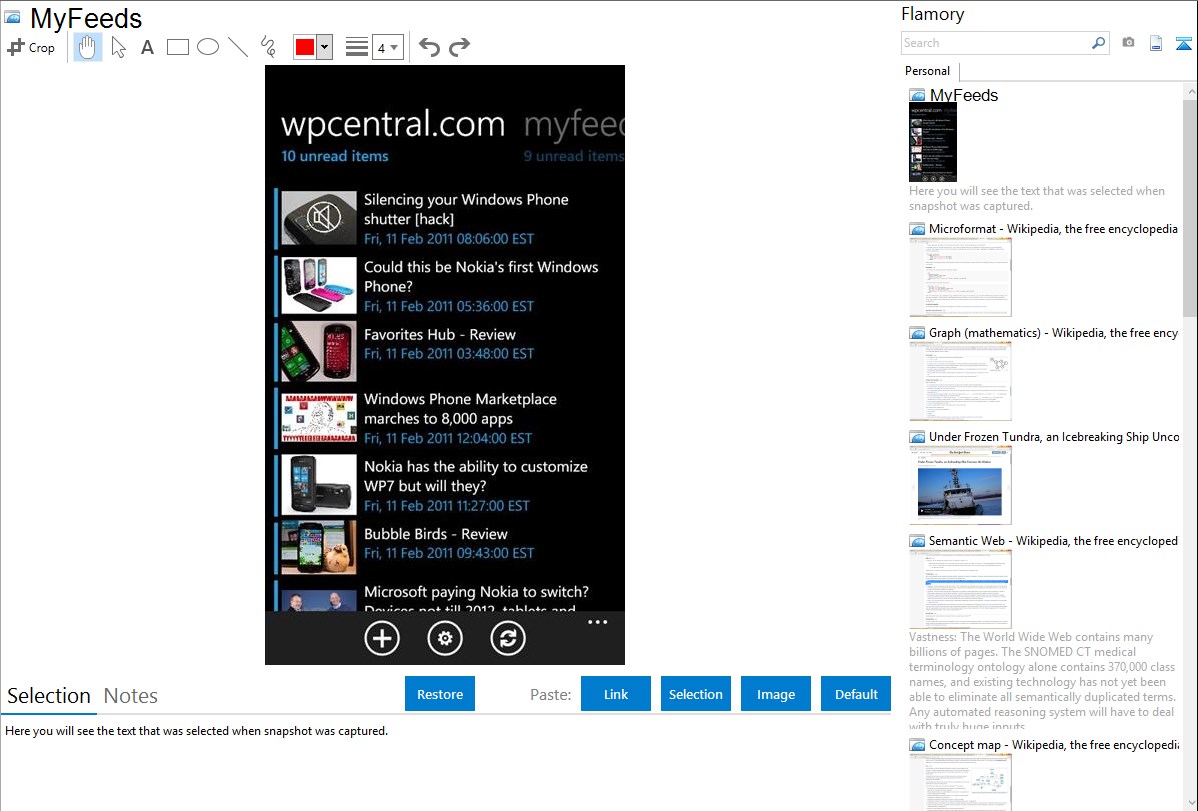Activate the hand pan tool
The height and width of the screenshot is (811, 1198).
click(87, 47)
